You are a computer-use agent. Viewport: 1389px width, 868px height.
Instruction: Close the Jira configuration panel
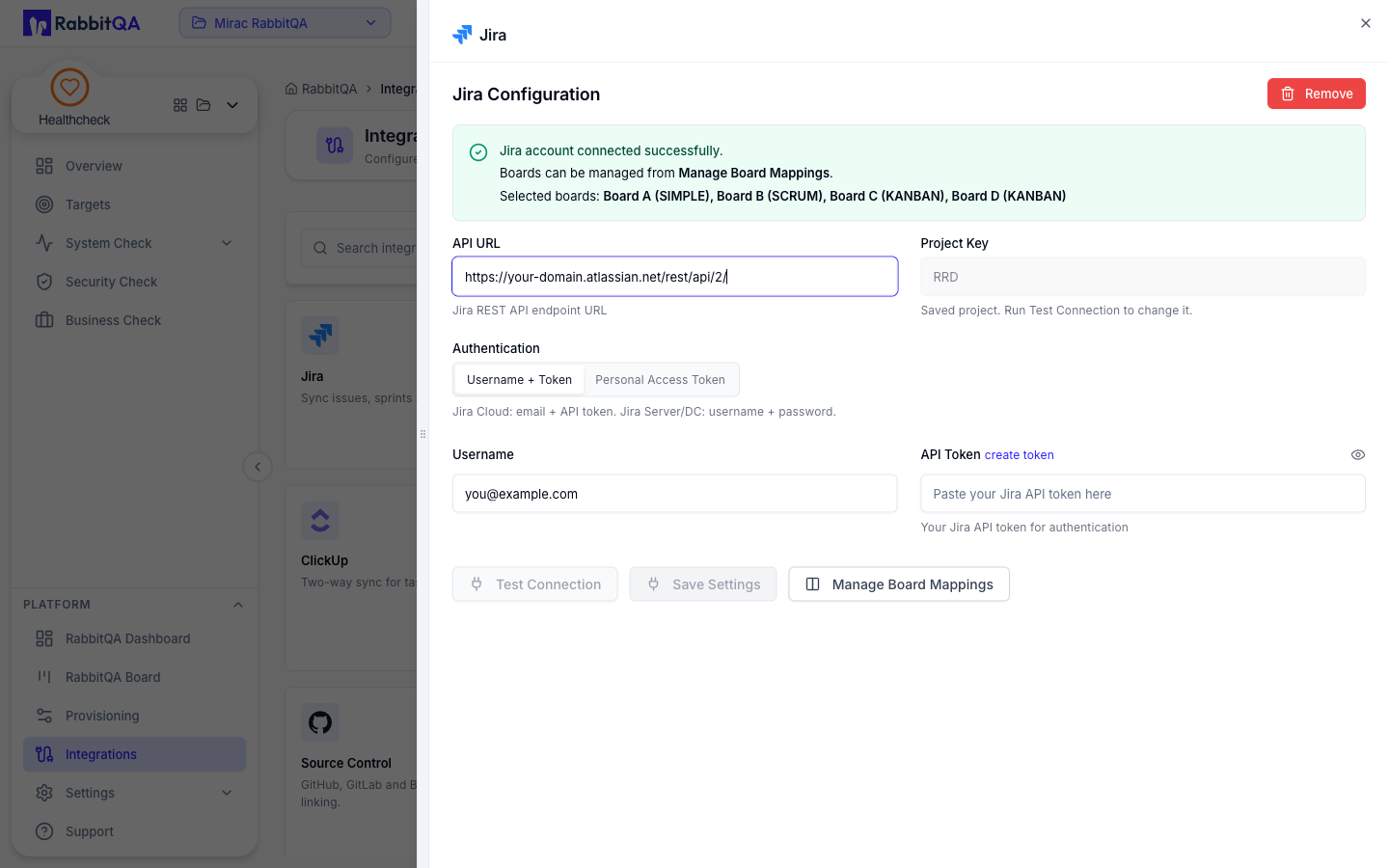[1366, 23]
